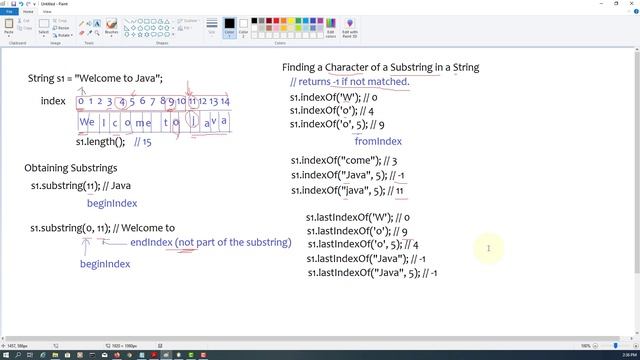
Task: Click Undo in quick access toolbar
Action: coord(21,4)
